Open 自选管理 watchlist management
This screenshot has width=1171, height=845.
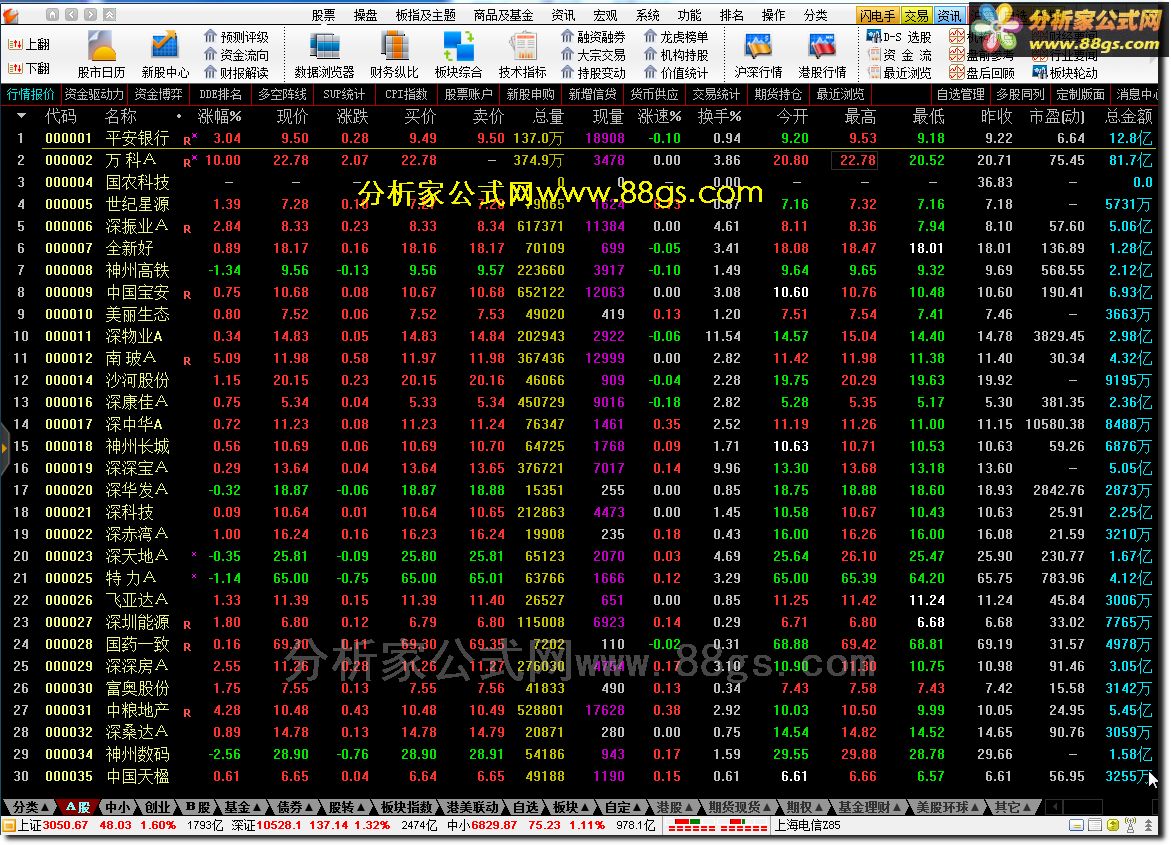tap(960, 94)
